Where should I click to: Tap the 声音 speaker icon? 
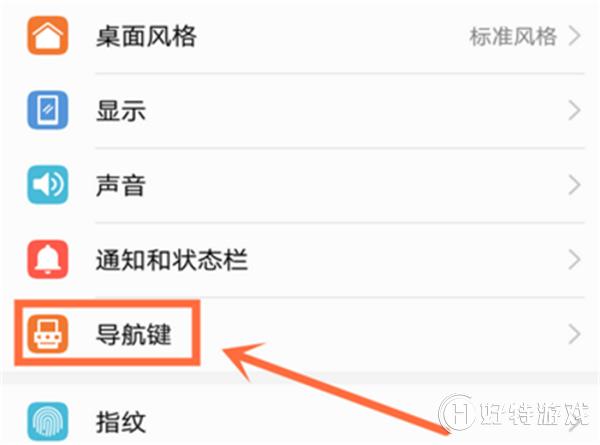point(47,185)
